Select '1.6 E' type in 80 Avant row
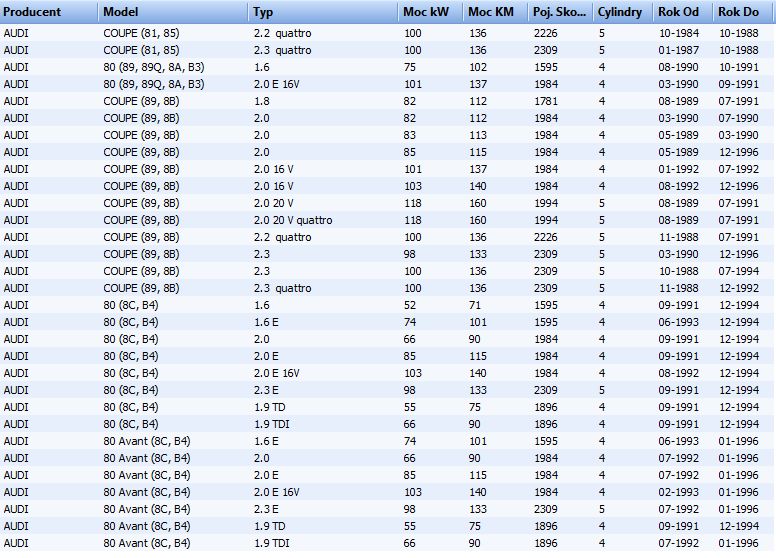The height and width of the screenshot is (558, 776). click(266, 441)
